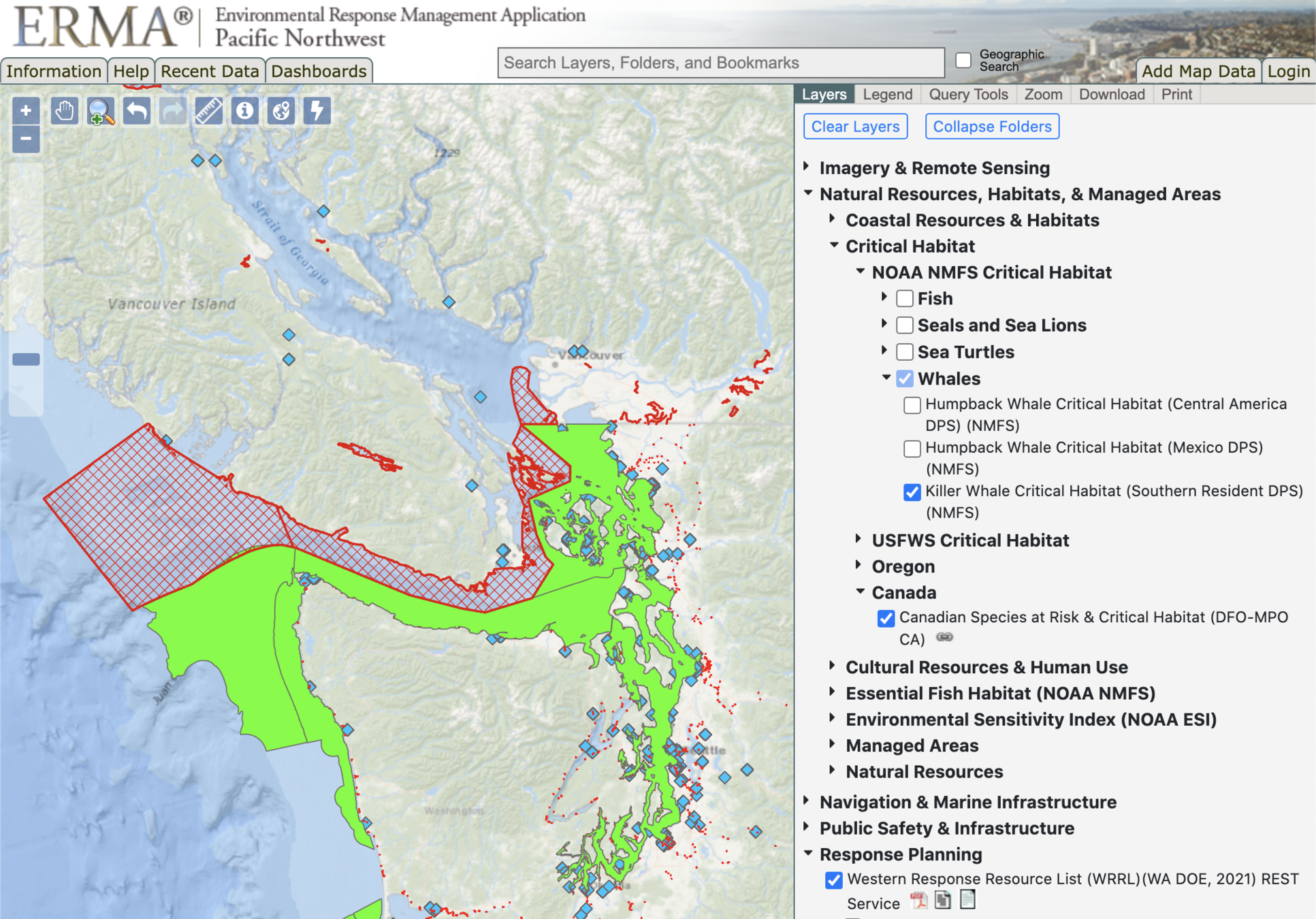
Task: Open the WRRL PDF document icon
Action: pyautogui.click(x=918, y=901)
